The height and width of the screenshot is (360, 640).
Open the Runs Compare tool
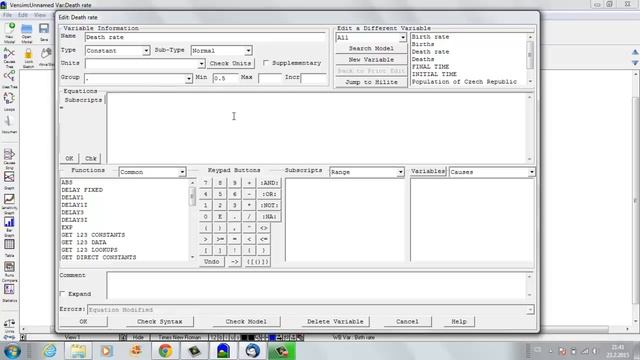[x=9, y=271]
